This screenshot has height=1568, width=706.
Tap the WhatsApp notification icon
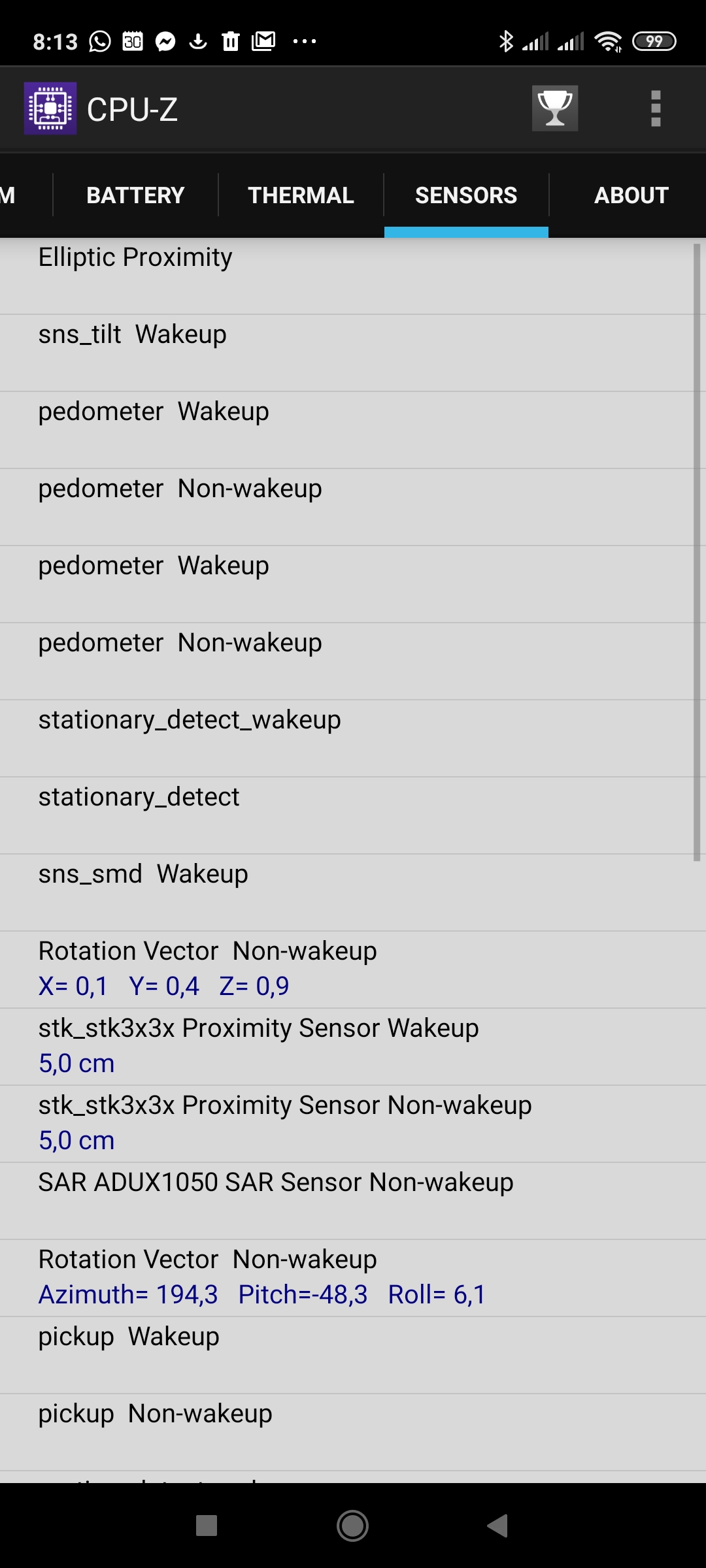100,41
